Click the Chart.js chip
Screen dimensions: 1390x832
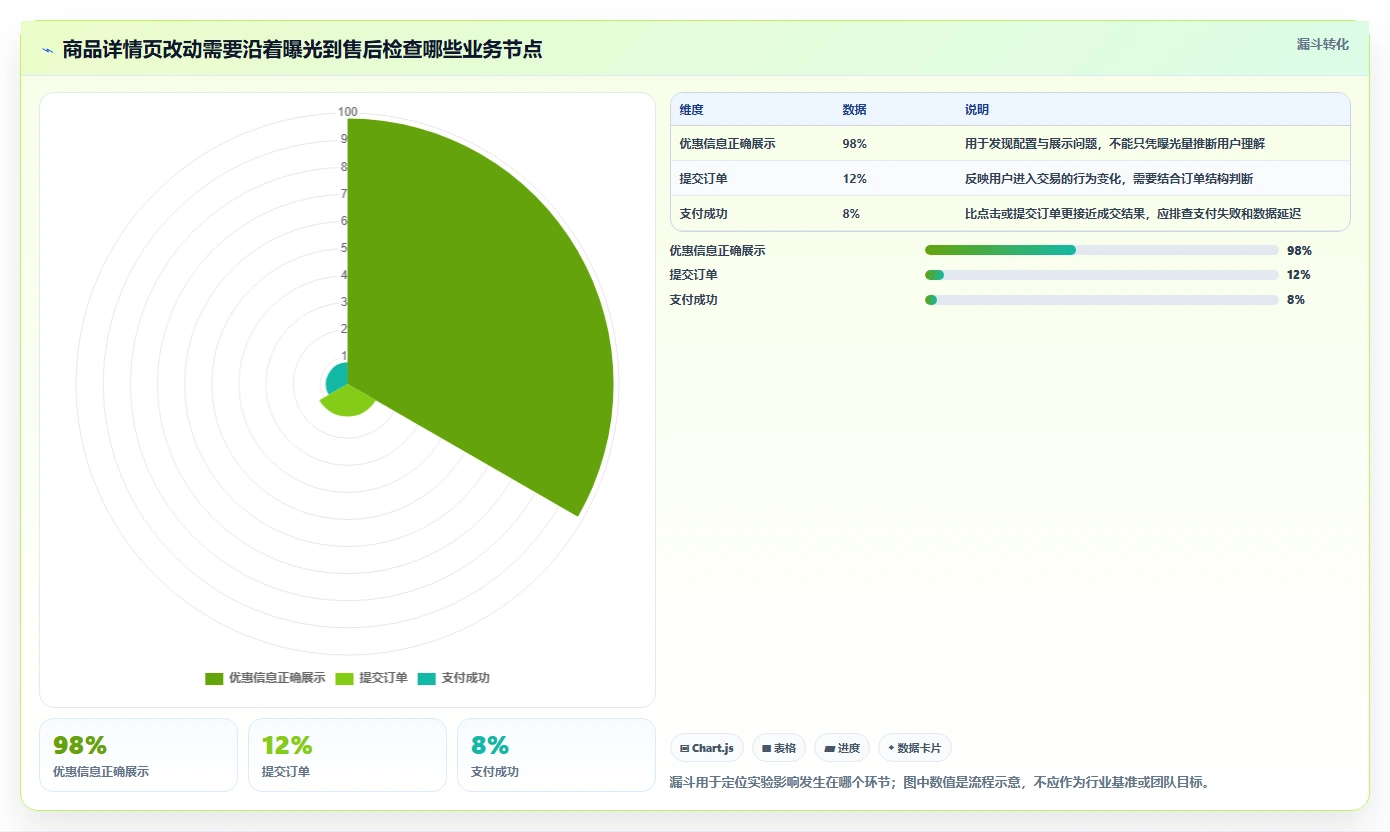pyautogui.click(x=707, y=748)
